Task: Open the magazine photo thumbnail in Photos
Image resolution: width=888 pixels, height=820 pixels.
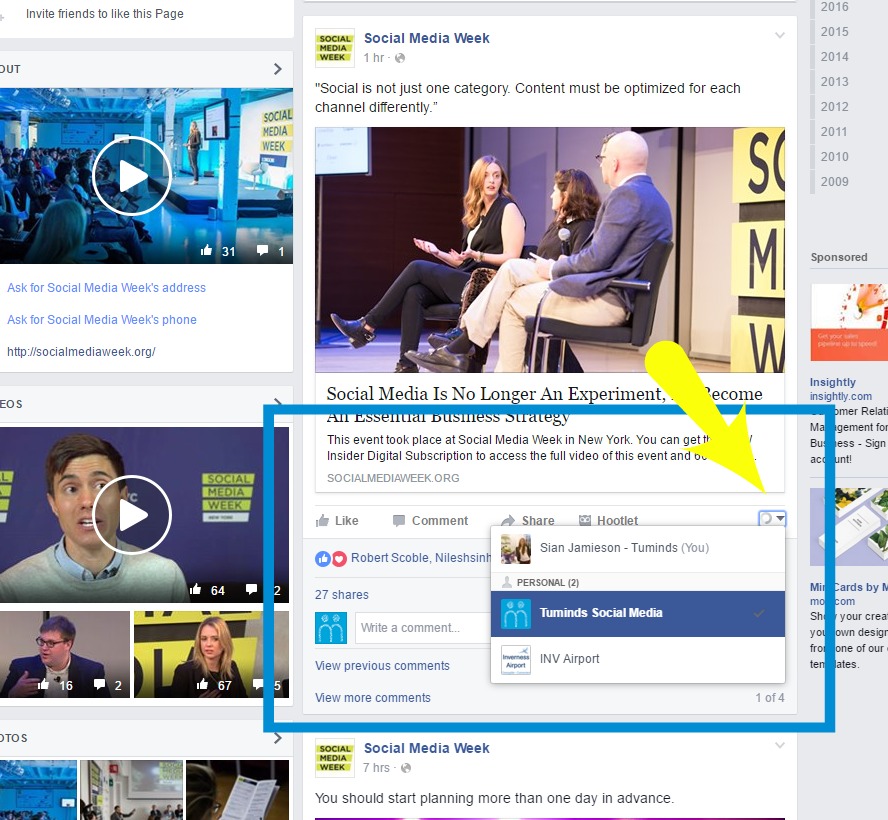Action: tap(237, 790)
